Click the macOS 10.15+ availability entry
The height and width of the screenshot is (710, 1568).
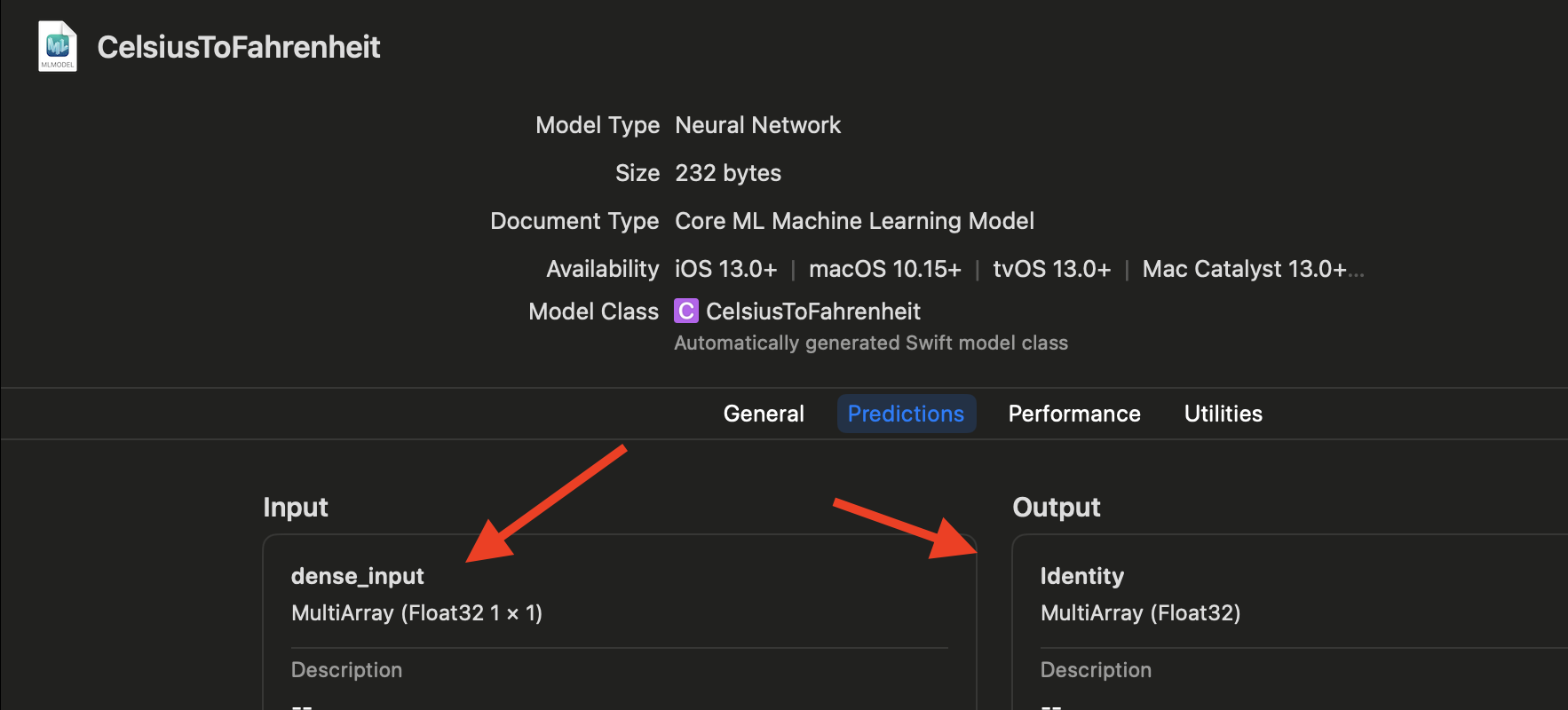click(x=884, y=269)
